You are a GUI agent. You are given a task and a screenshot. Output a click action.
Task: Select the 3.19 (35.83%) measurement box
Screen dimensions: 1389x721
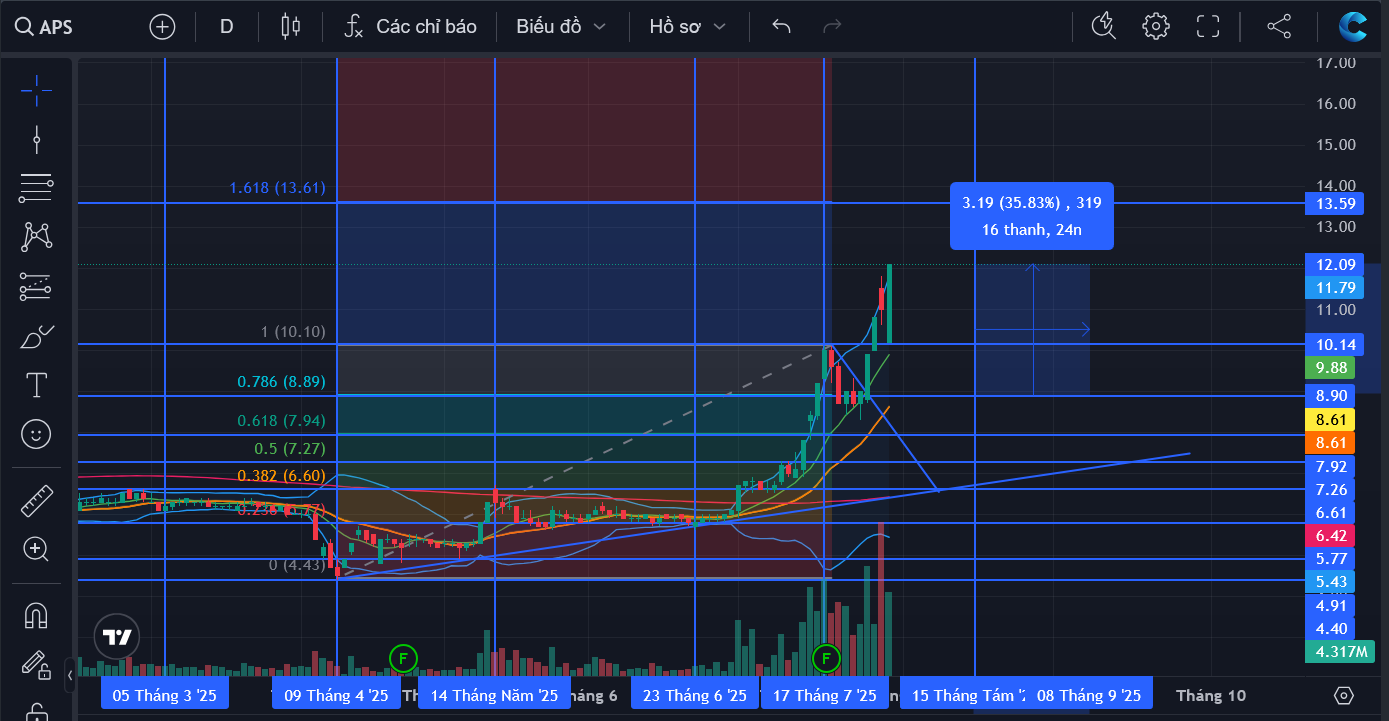(x=1032, y=217)
